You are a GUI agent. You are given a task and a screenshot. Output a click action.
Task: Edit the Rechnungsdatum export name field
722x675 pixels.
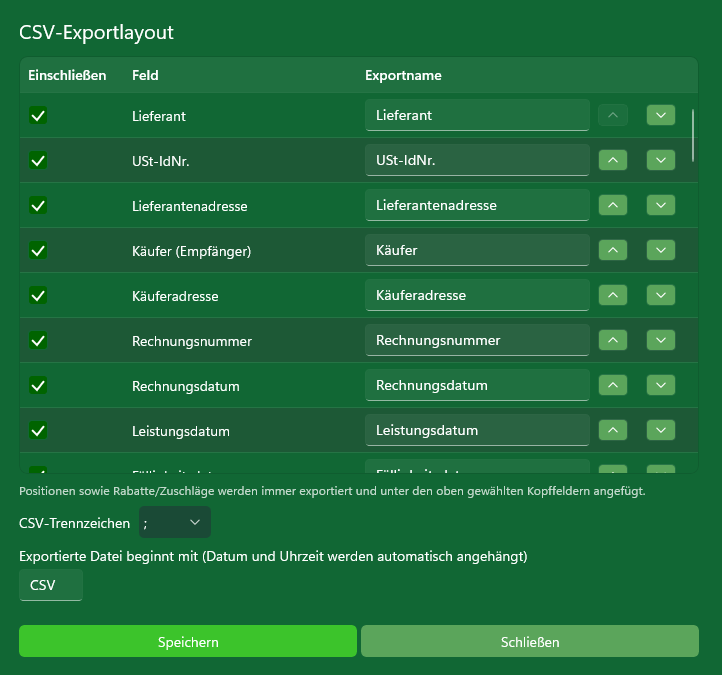477,385
